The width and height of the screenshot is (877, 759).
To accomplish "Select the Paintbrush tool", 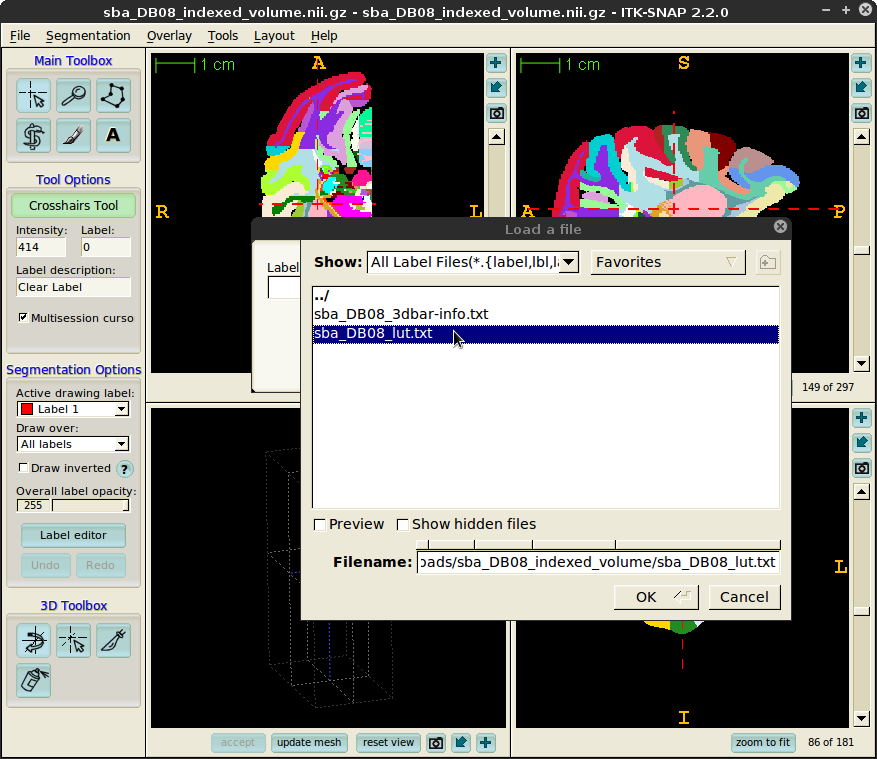I will point(73,135).
